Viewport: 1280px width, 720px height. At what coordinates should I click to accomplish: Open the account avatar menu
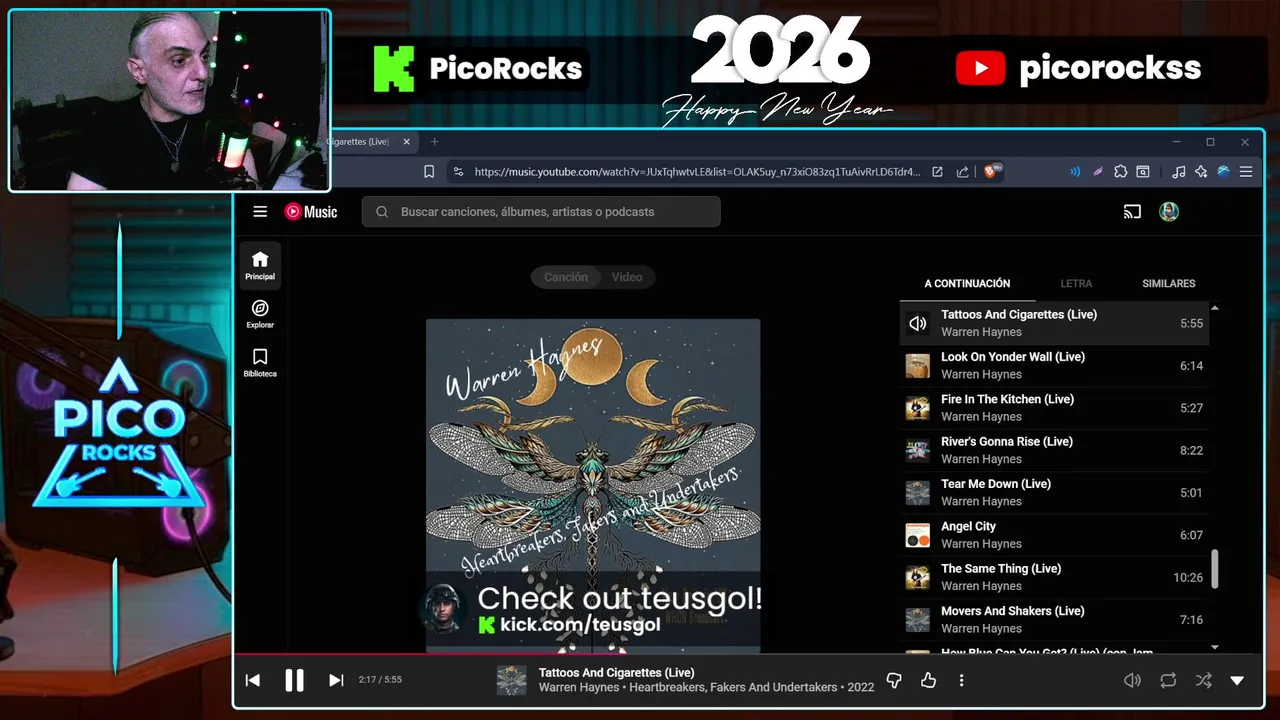pyautogui.click(x=1169, y=212)
